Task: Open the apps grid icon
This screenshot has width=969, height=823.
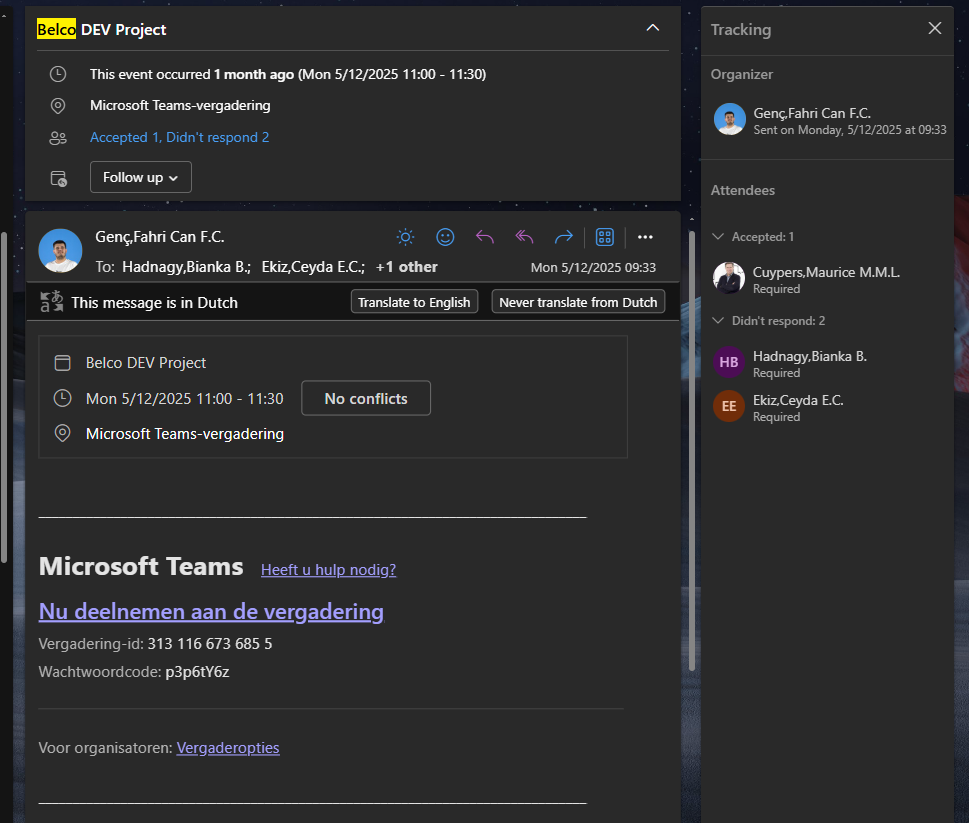Action: coord(604,237)
